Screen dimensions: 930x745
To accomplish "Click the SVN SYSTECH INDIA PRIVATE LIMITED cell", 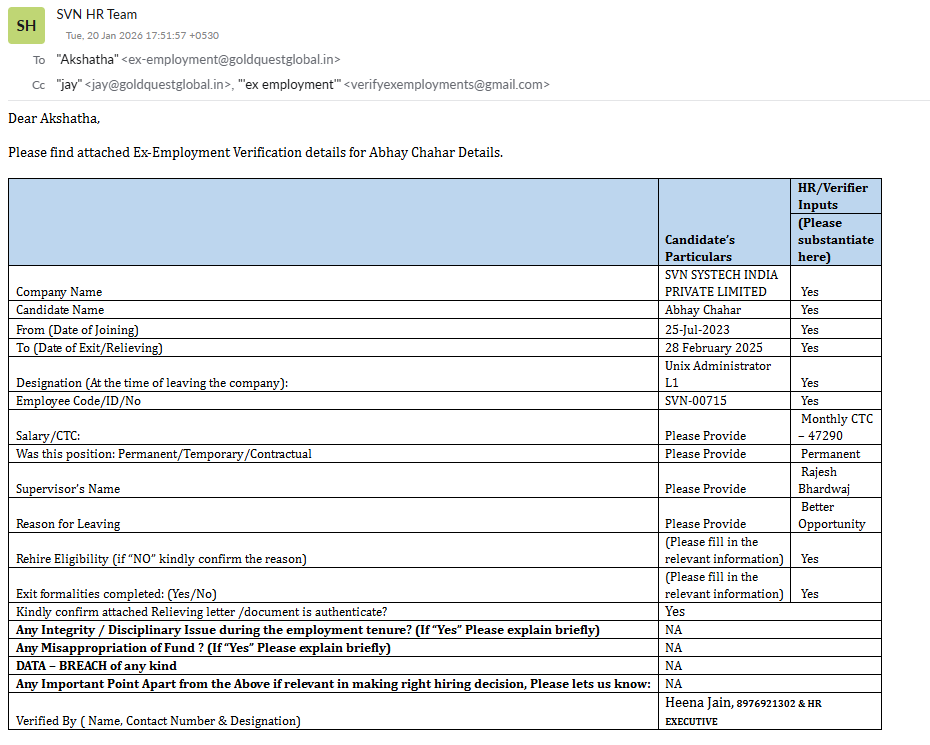I will 720,283.
